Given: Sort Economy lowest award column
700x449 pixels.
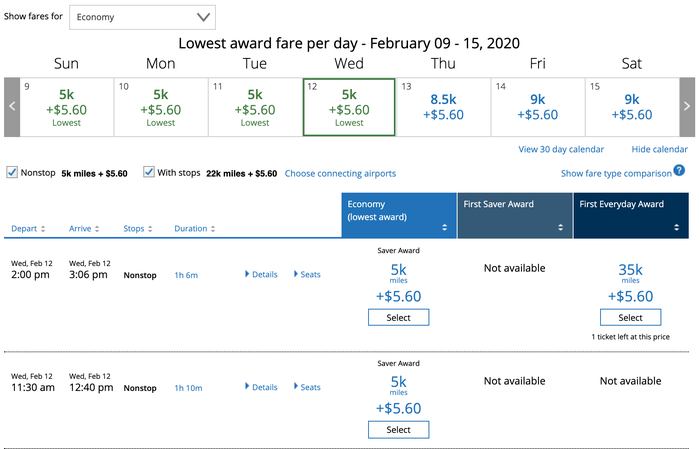Looking at the screenshot, I should tap(444, 228).
